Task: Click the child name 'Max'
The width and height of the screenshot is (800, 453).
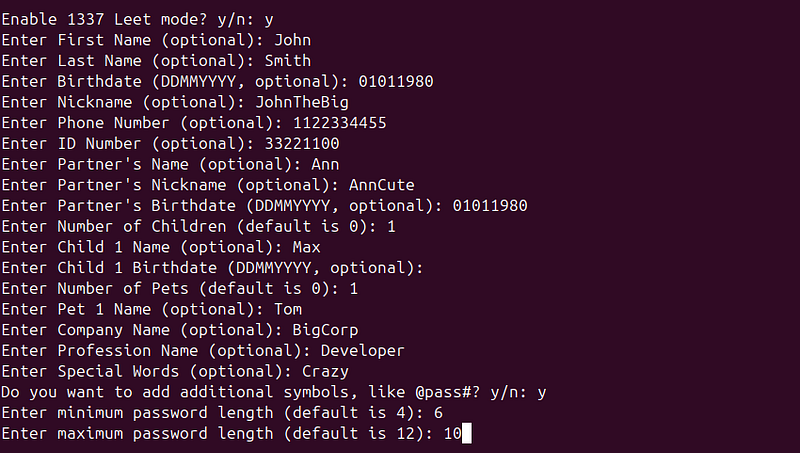Action: [x=307, y=247]
